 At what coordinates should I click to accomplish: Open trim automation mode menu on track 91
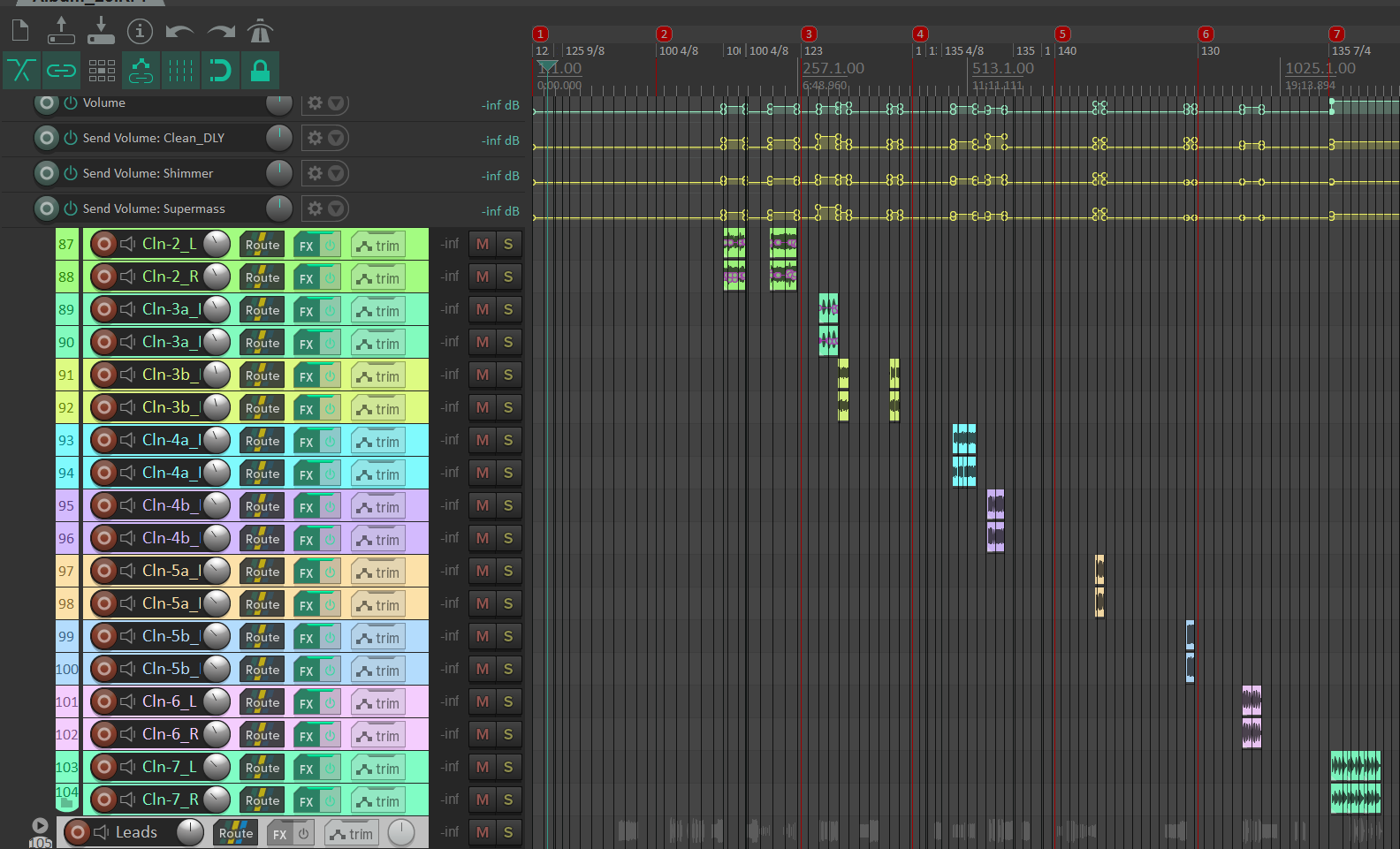tap(378, 376)
